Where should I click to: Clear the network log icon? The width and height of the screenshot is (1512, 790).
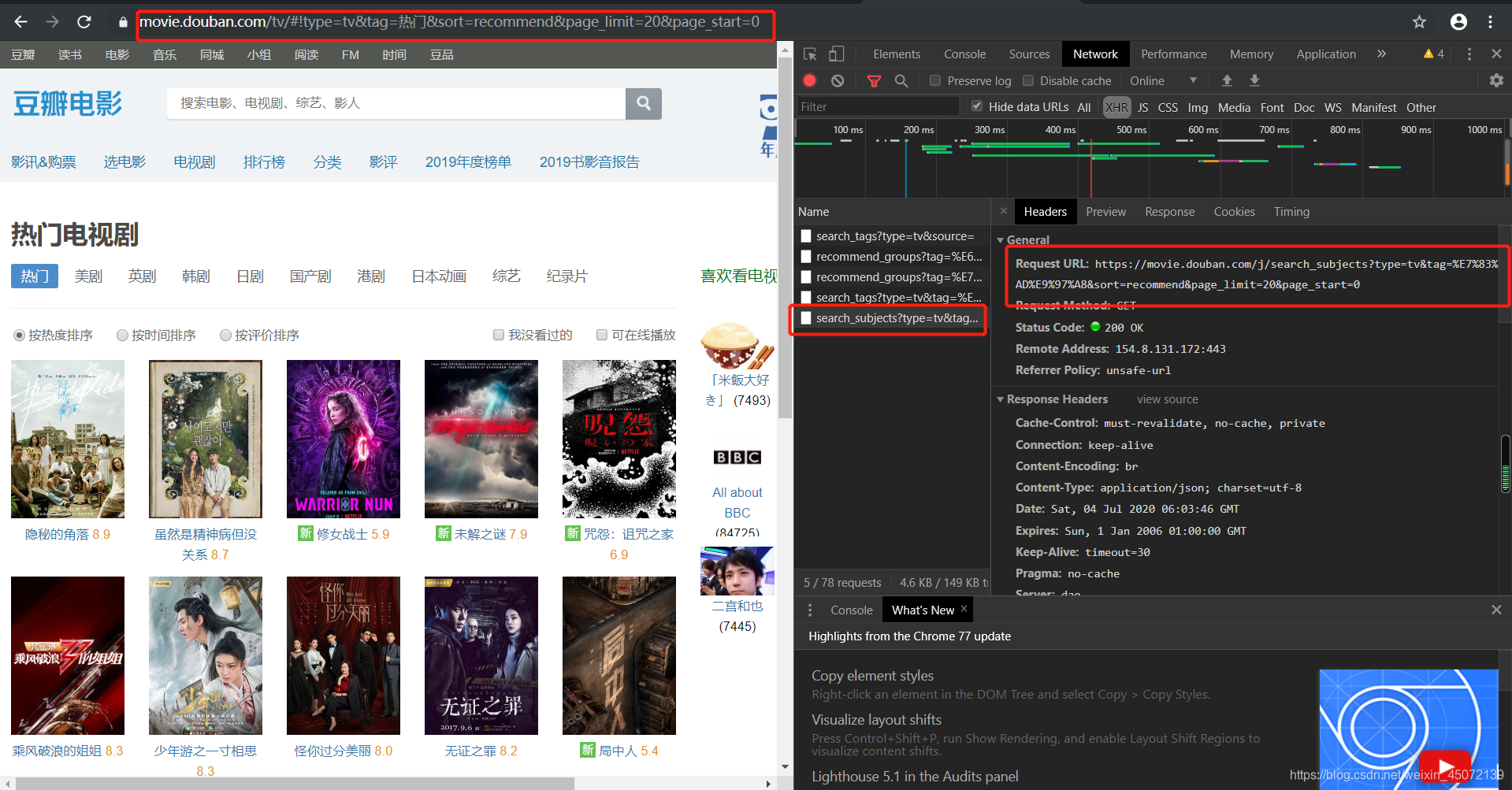838,80
